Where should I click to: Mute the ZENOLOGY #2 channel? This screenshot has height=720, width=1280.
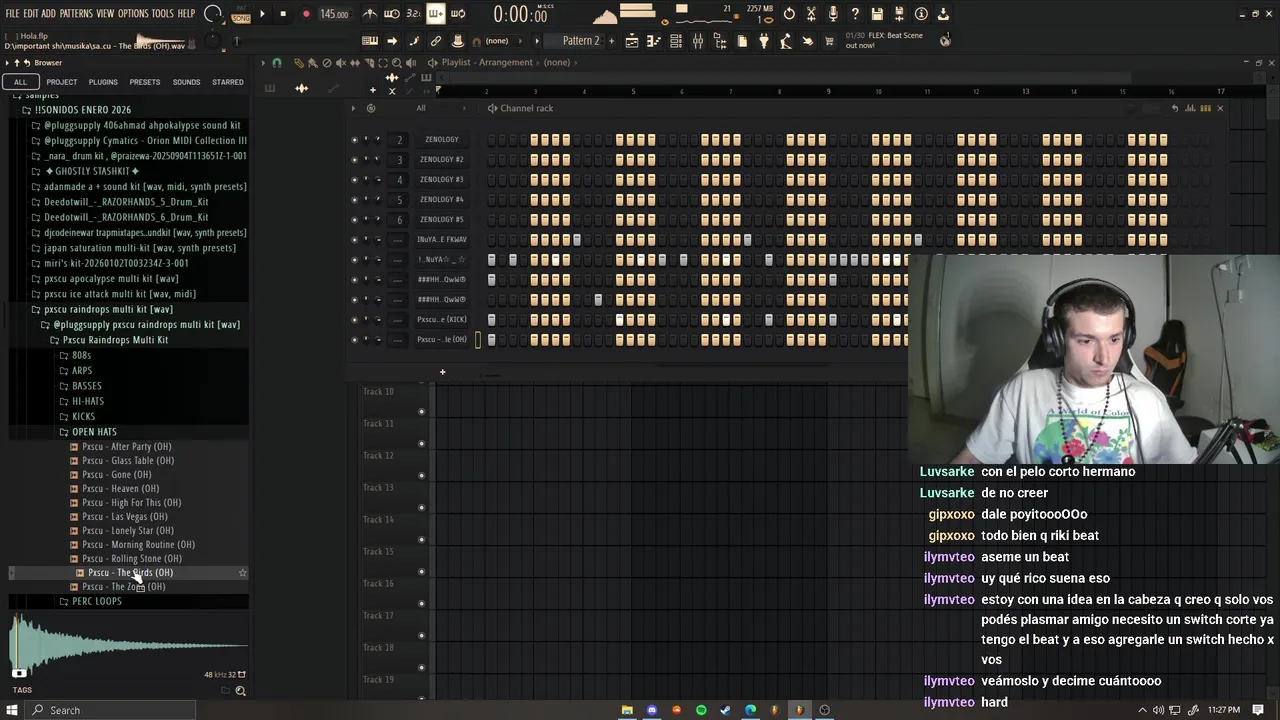click(354, 160)
